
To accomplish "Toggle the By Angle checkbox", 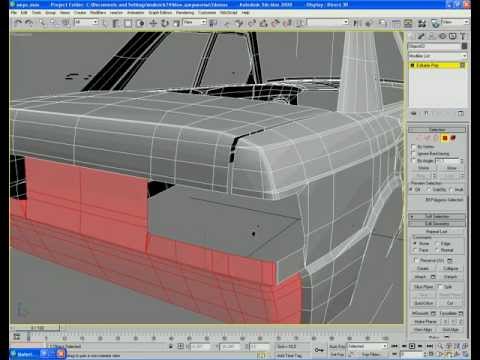I will [x=414, y=161].
